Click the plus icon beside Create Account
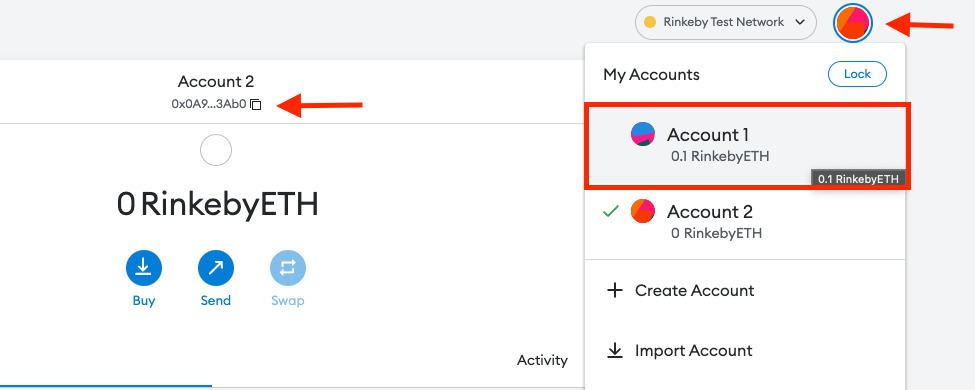975x390 pixels. 615,290
